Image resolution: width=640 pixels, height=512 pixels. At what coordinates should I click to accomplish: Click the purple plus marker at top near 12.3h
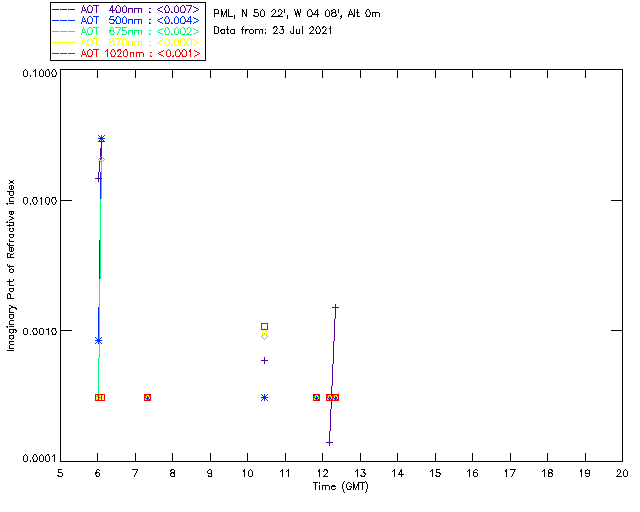tap(336, 307)
